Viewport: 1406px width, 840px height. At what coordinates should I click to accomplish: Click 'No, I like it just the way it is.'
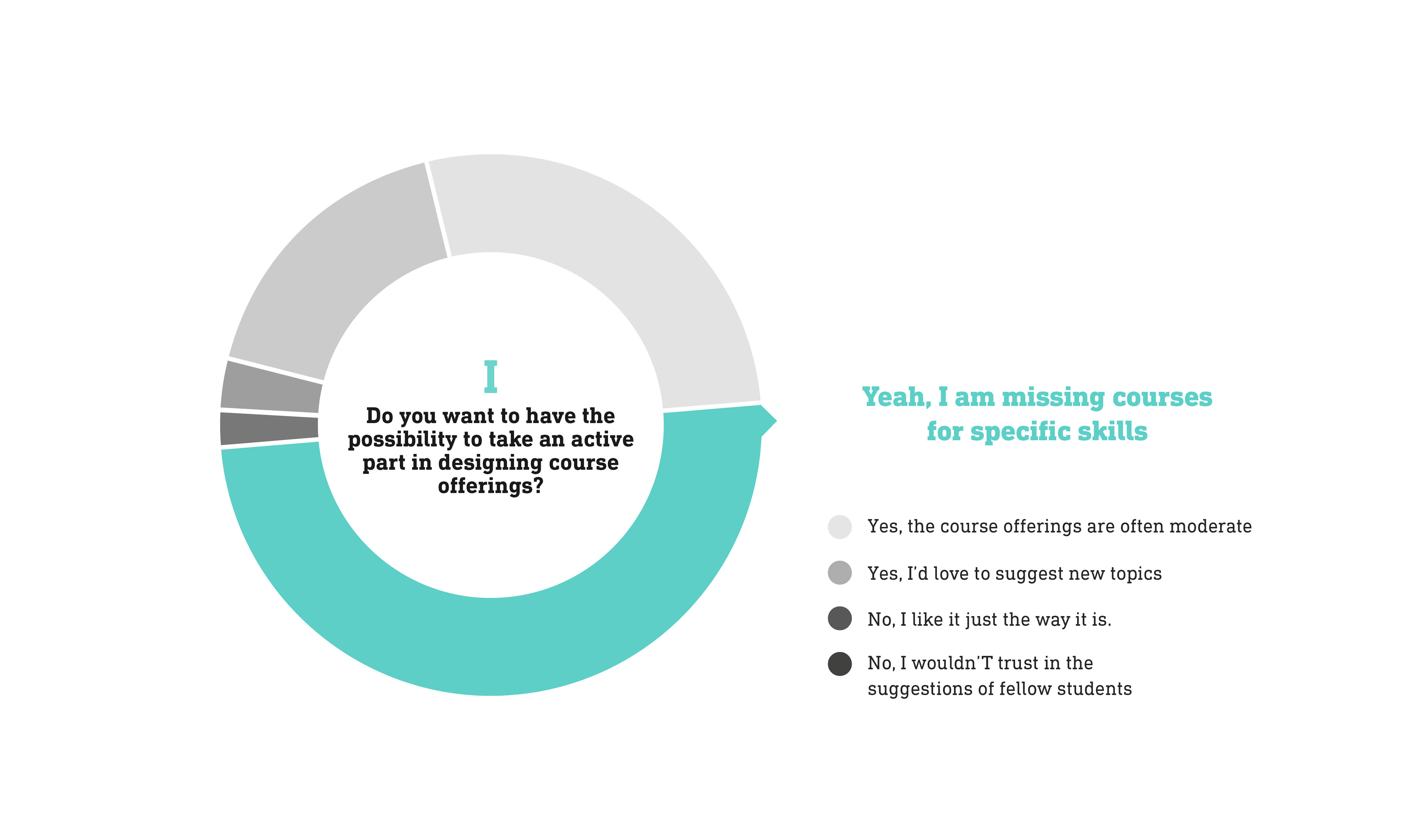click(989, 620)
